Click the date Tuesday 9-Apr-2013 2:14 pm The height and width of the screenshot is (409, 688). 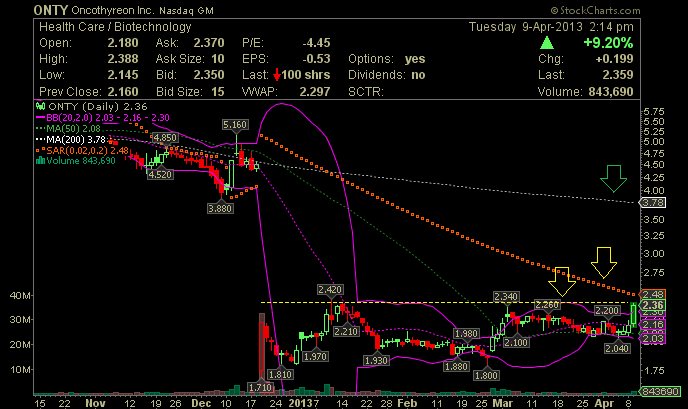tap(551, 27)
